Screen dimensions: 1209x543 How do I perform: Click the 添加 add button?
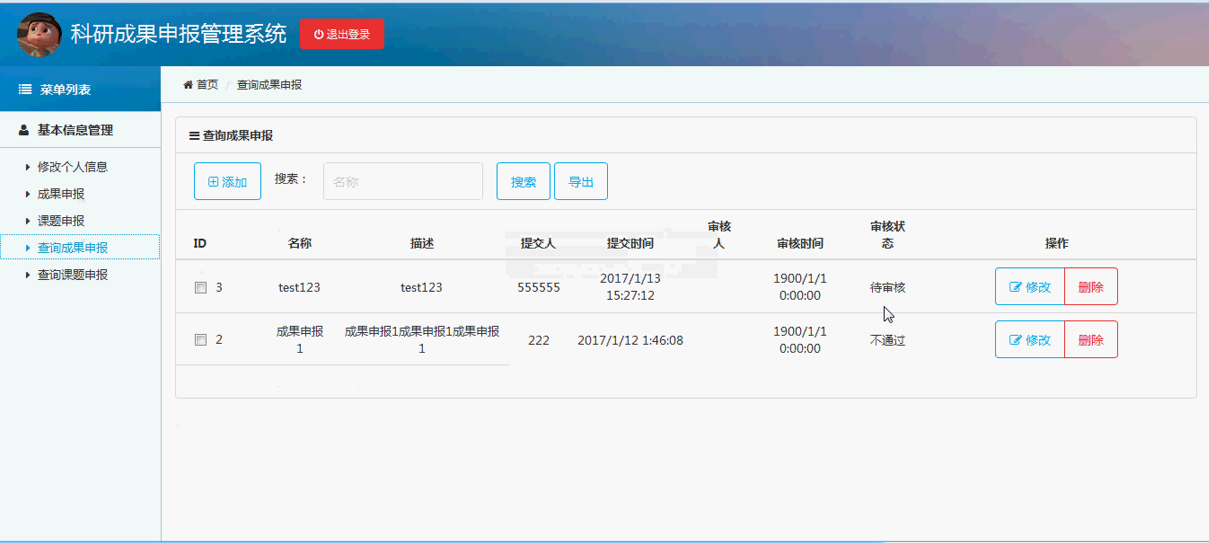click(227, 181)
